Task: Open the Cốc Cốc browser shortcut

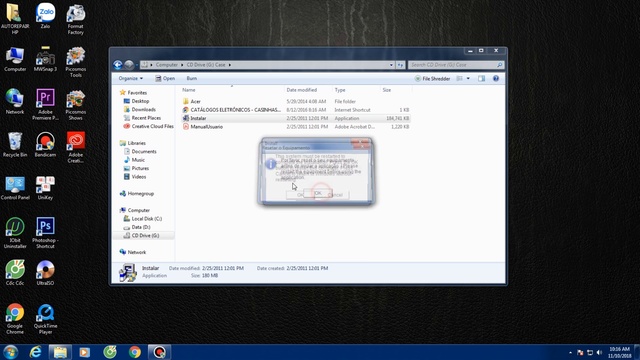Action: click(x=15, y=272)
